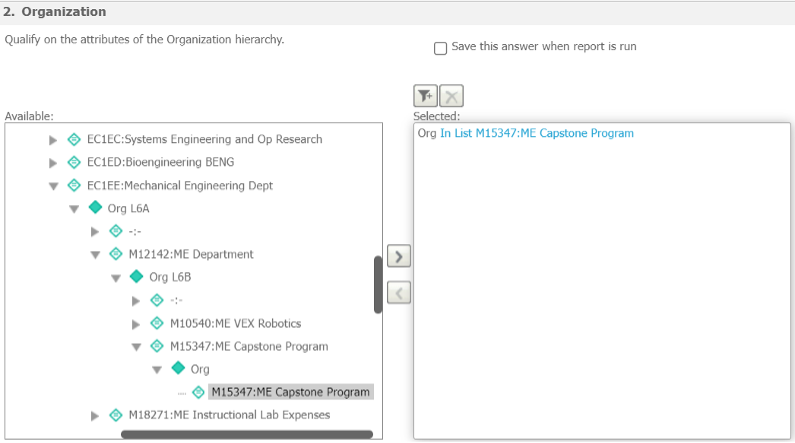
Task: Click the Available list horizontal scrollbar
Action: [x=247, y=434]
